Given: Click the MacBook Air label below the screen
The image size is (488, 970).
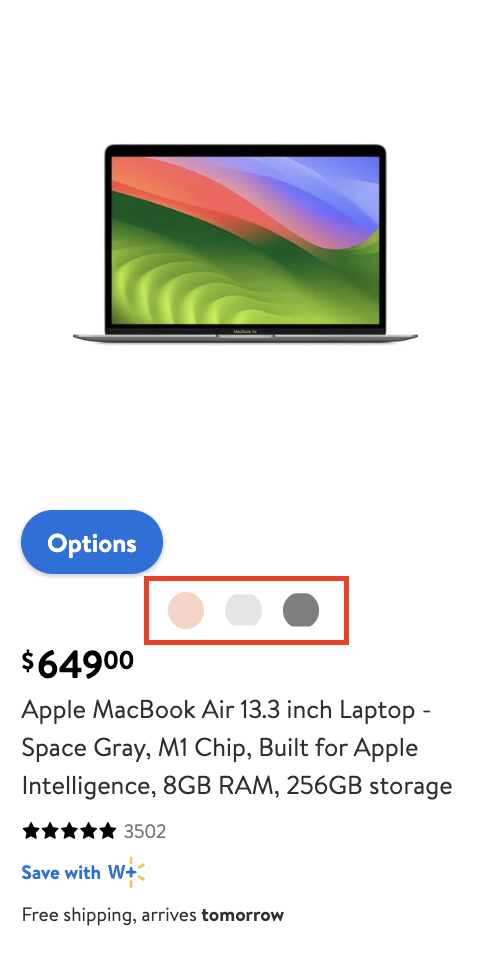Looking at the screenshot, I should click(x=245, y=332).
